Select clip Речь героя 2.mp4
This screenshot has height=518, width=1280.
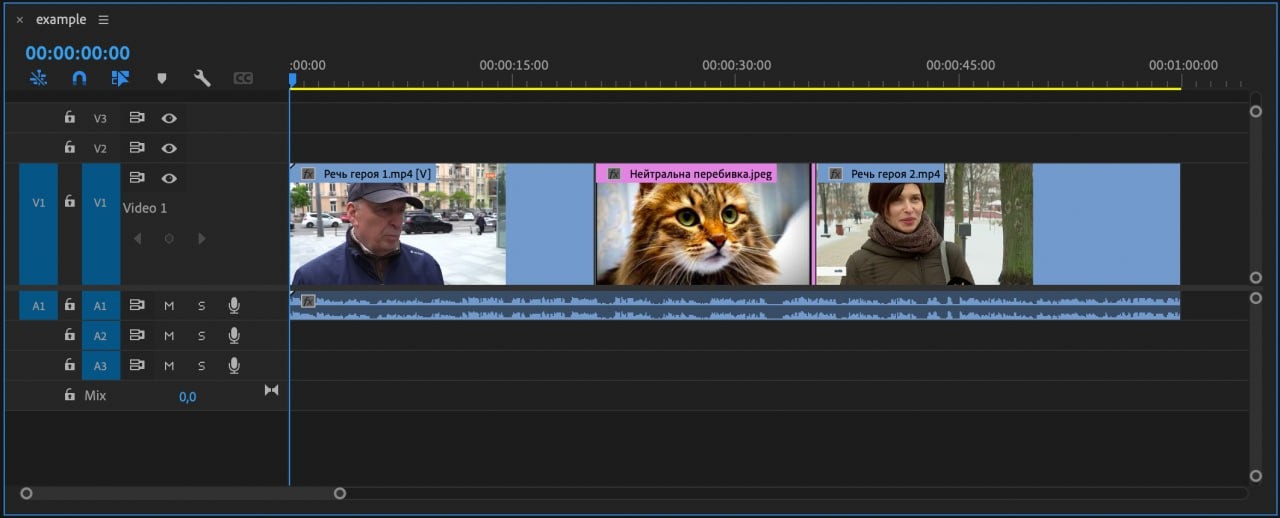[x=997, y=224]
